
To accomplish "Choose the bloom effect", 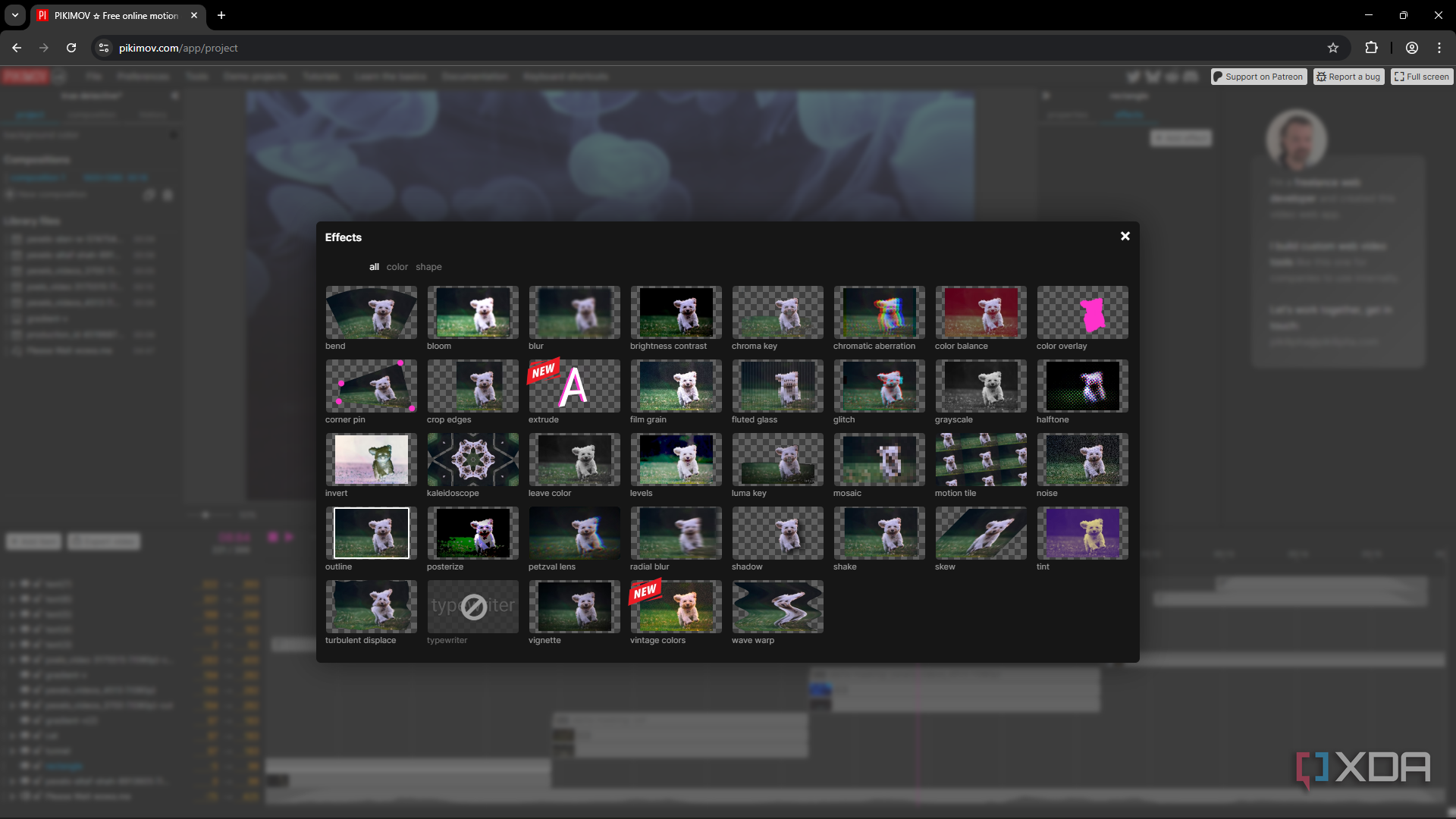I will (x=472, y=312).
